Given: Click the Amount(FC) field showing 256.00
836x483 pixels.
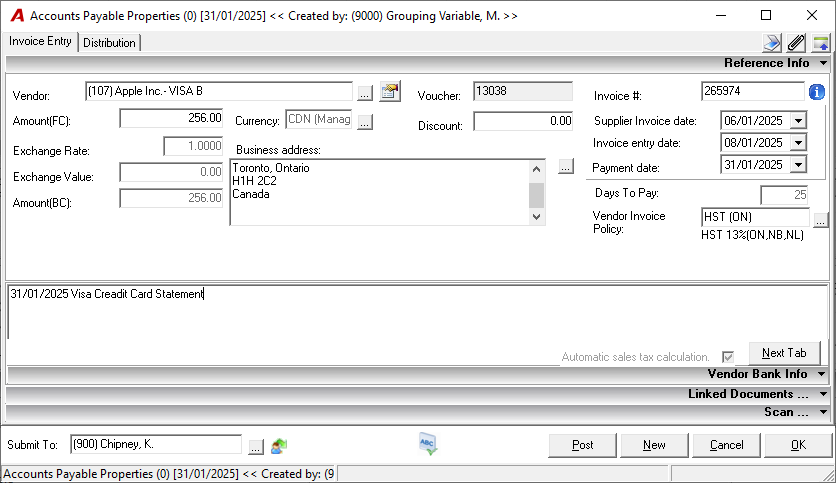Looking at the screenshot, I should click(171, 118).
